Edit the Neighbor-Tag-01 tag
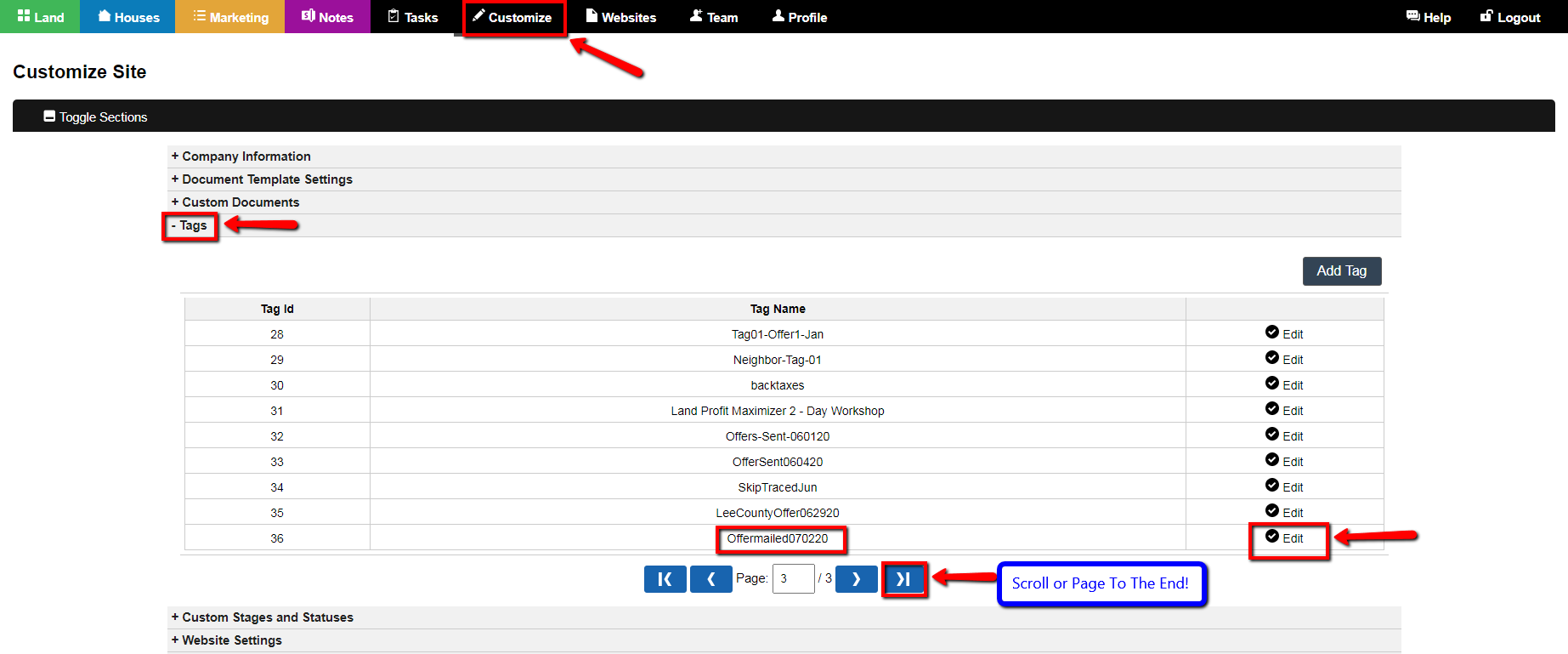The width and height of the screenshot is (1568, 654). point(1284,359)
